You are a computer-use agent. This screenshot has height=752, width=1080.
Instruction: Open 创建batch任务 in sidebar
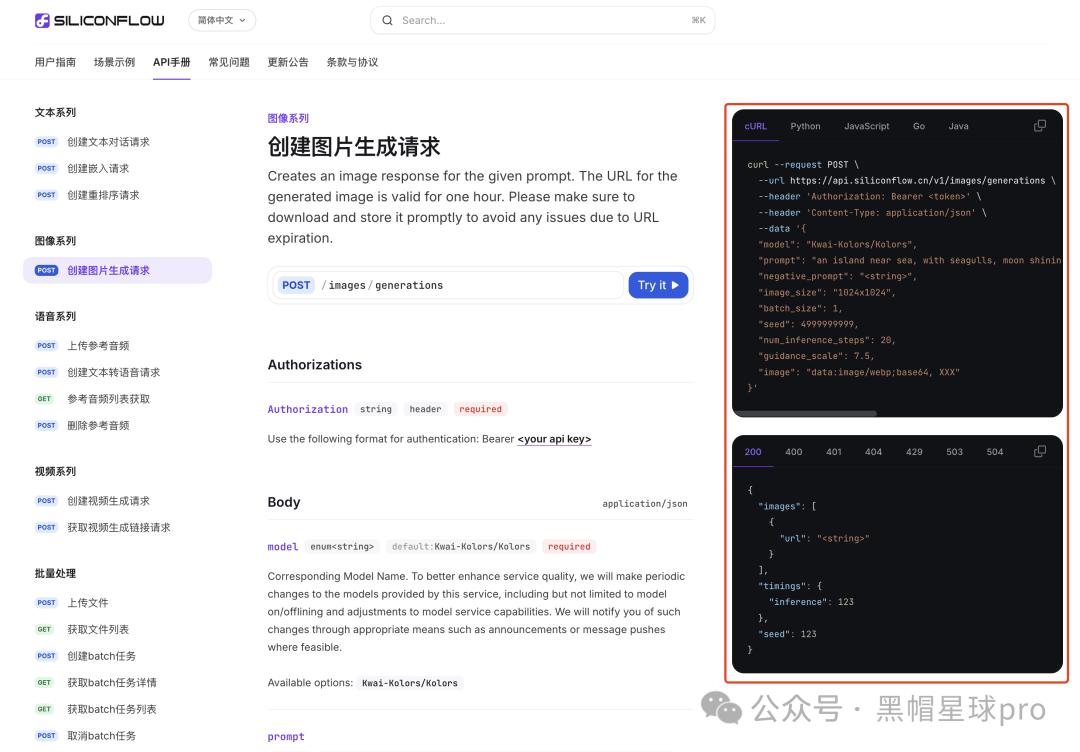(x=101, y=656)
